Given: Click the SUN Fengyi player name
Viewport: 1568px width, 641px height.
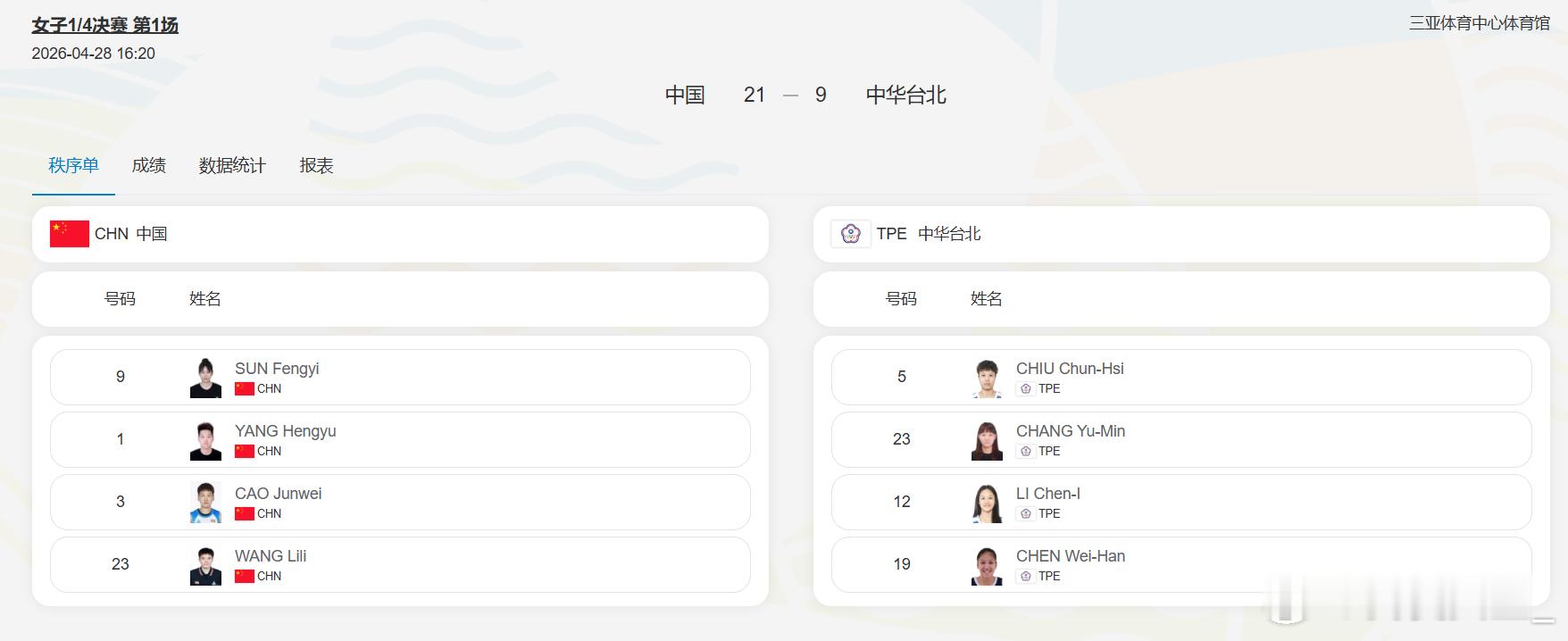Looking at the screenshot, I should 277,369.
